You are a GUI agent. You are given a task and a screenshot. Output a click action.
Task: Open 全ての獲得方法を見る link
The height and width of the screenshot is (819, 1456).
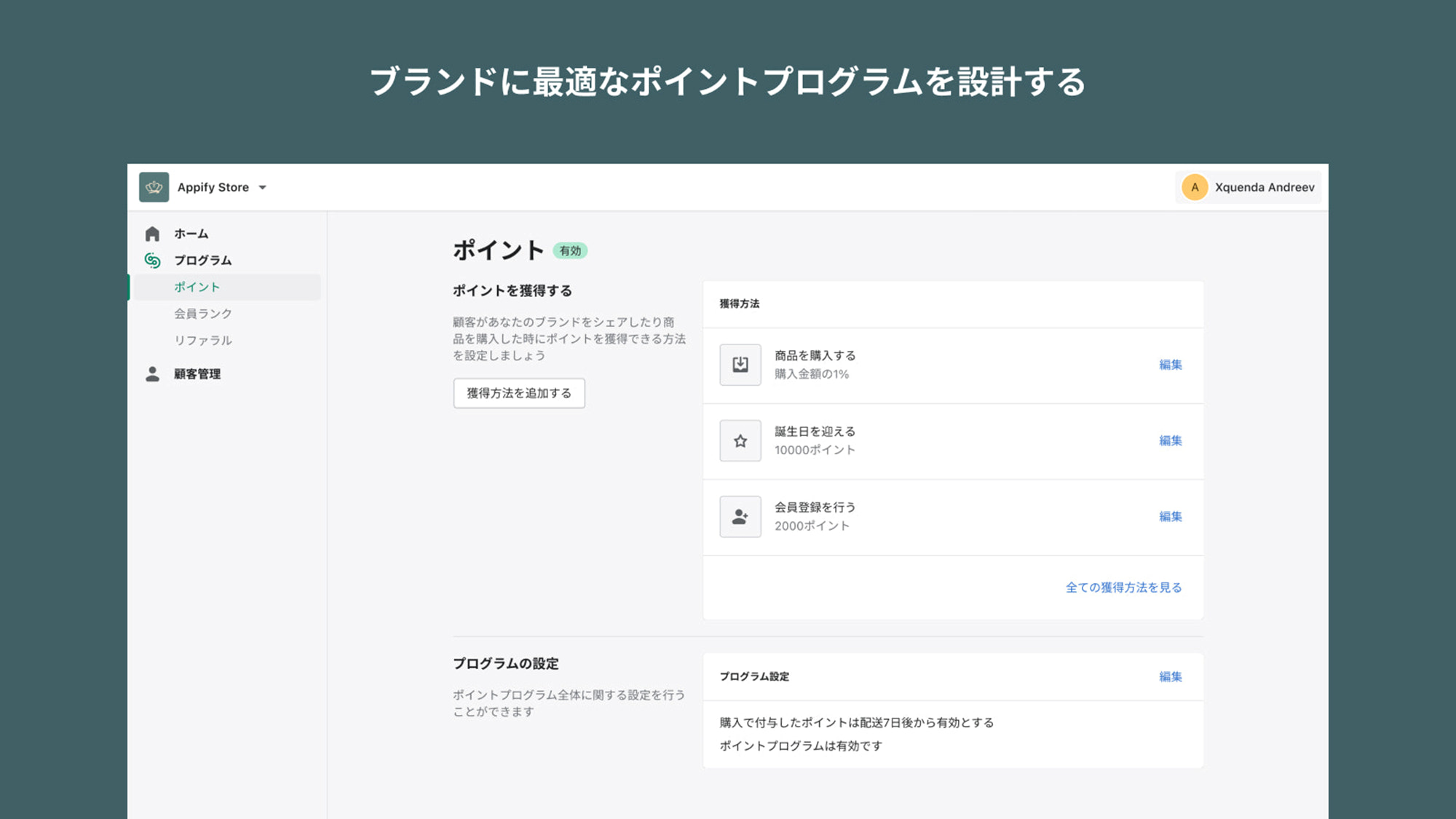pyautogui.click(x=1123, y=587)
